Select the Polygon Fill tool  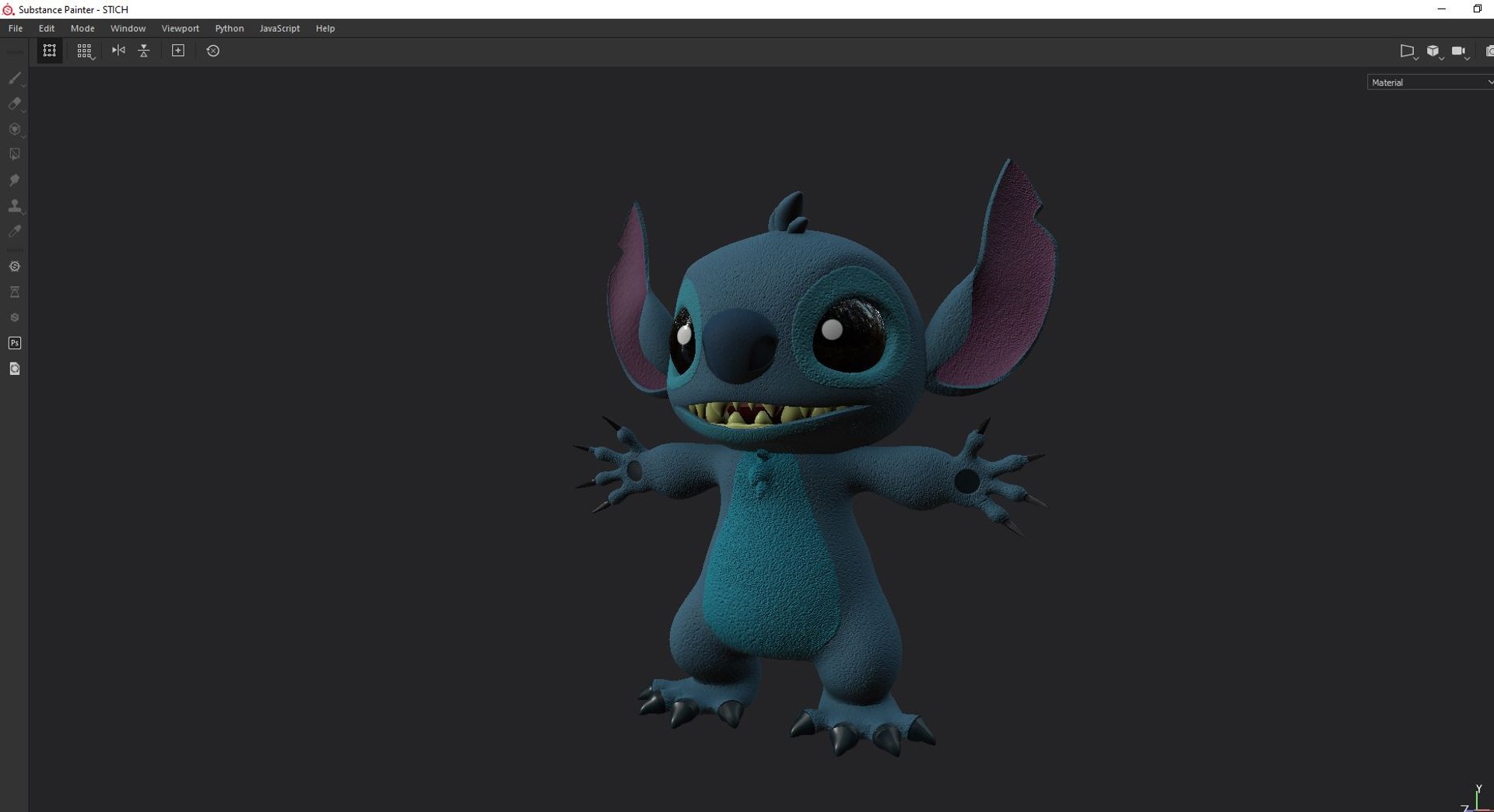(x=14, y=155)
